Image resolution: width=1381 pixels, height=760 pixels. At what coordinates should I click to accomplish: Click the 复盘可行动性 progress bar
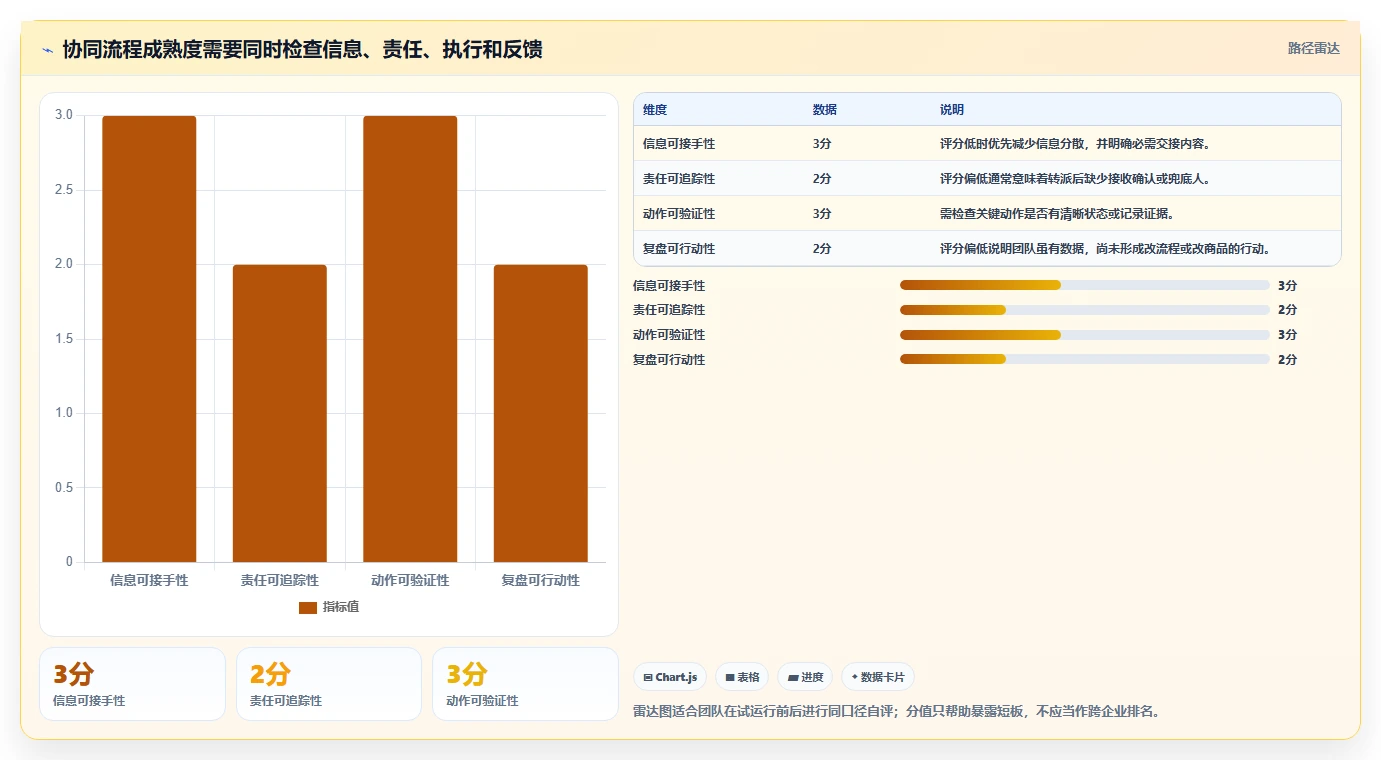[x=1085, y=359]
